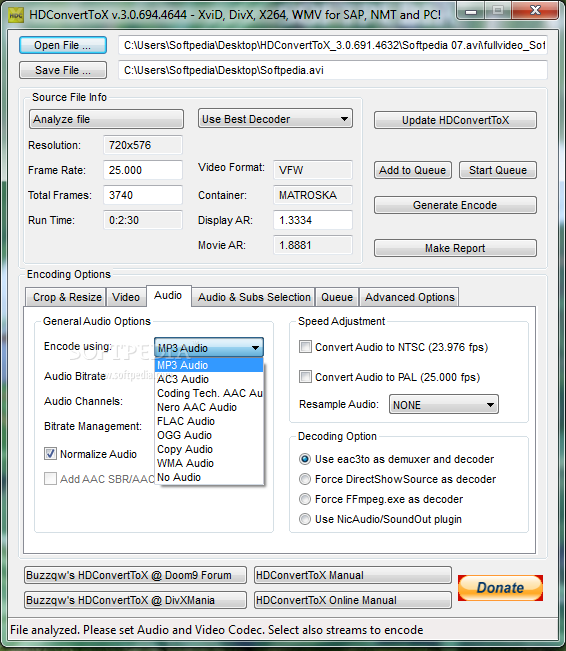
Task: Choose Copy Audio option
Action: click(x=209, y=449)
